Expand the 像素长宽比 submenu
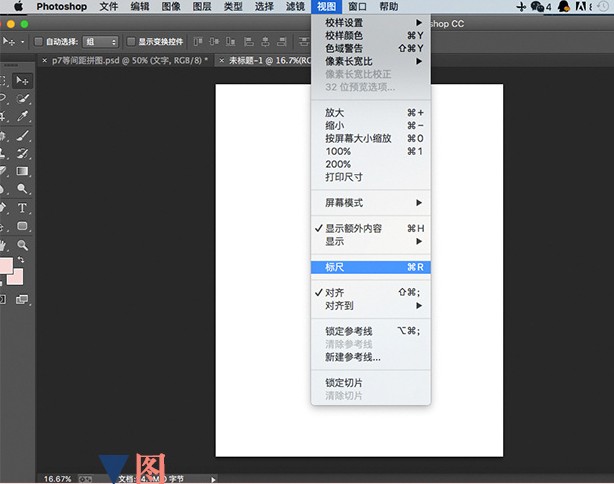This screenshot has height=484, width=614. click(x=370, y=61)
